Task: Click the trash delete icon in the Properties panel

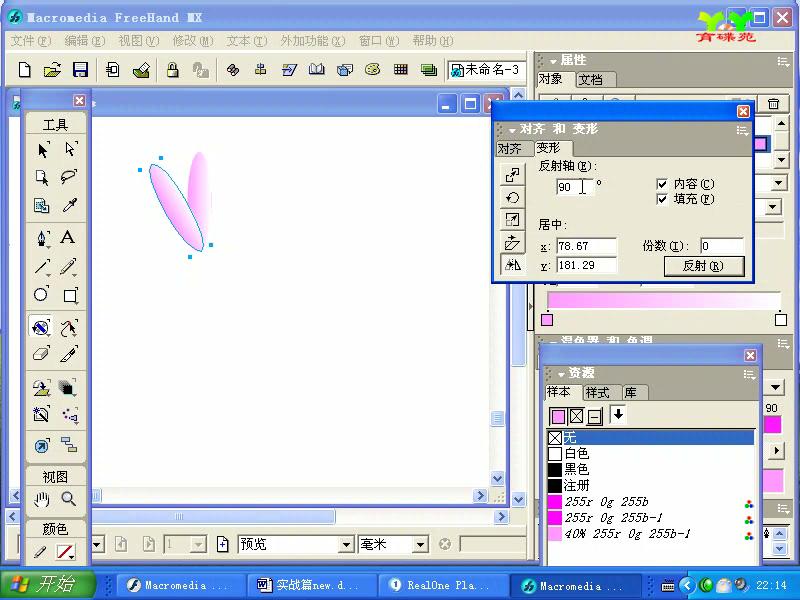Action: point(773,104)
